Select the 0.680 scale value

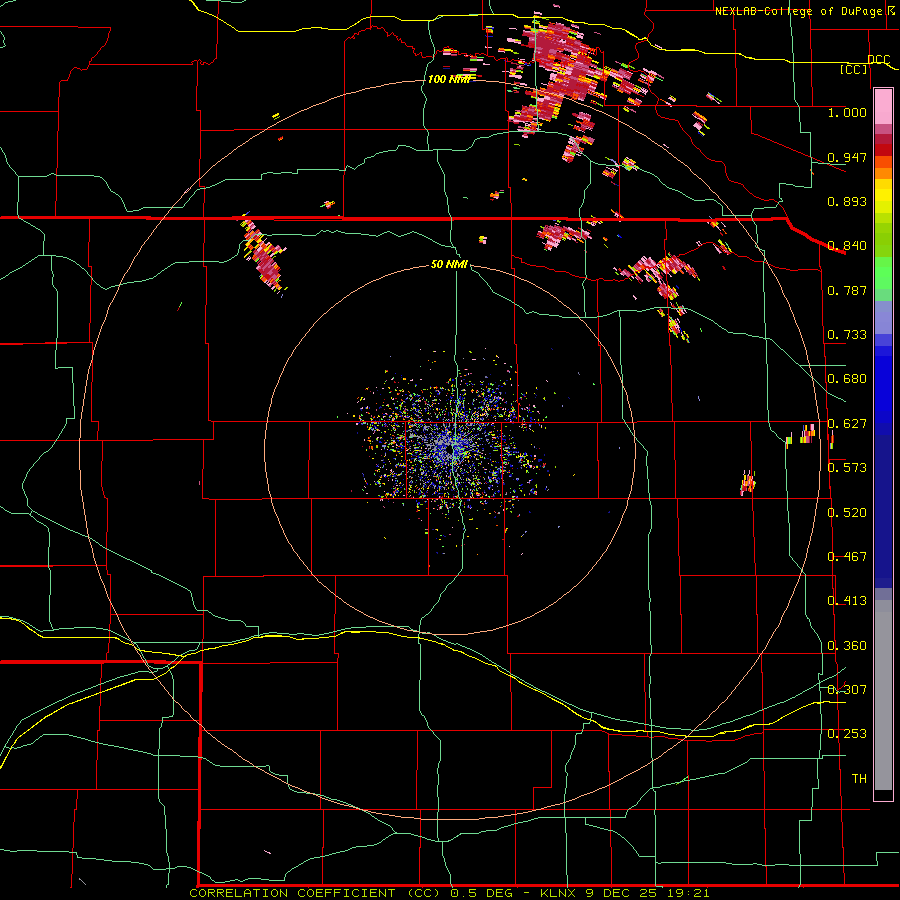click(x=847, y=379)
